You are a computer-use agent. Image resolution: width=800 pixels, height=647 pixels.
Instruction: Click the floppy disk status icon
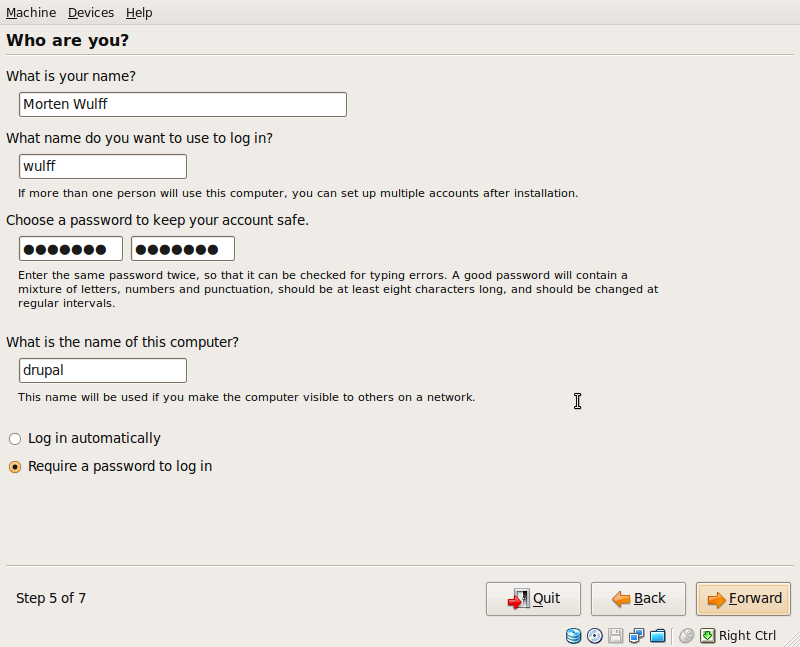[x=615, y=636]
